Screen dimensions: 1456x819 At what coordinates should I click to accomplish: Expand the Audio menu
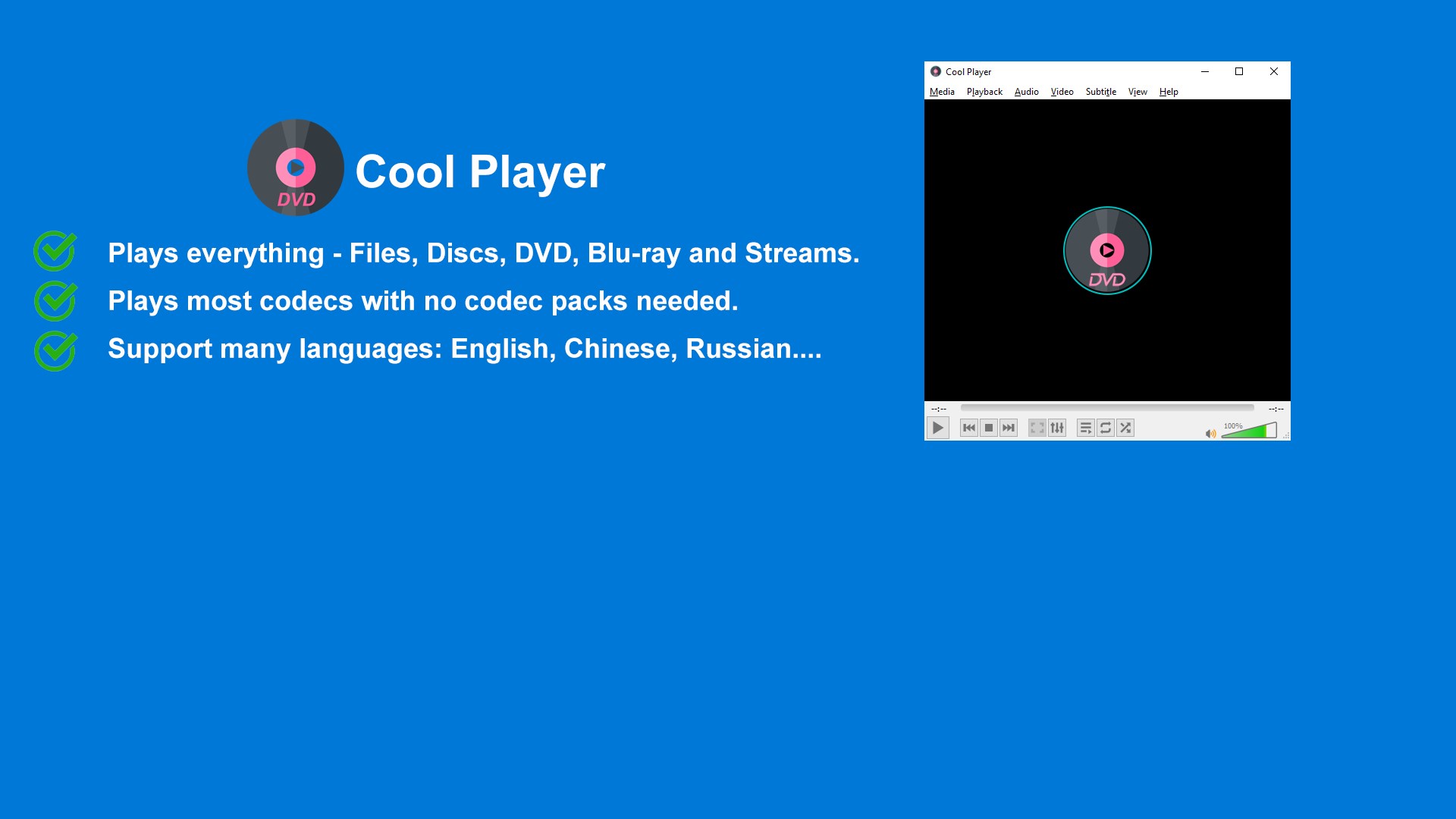pos(1026,92)
